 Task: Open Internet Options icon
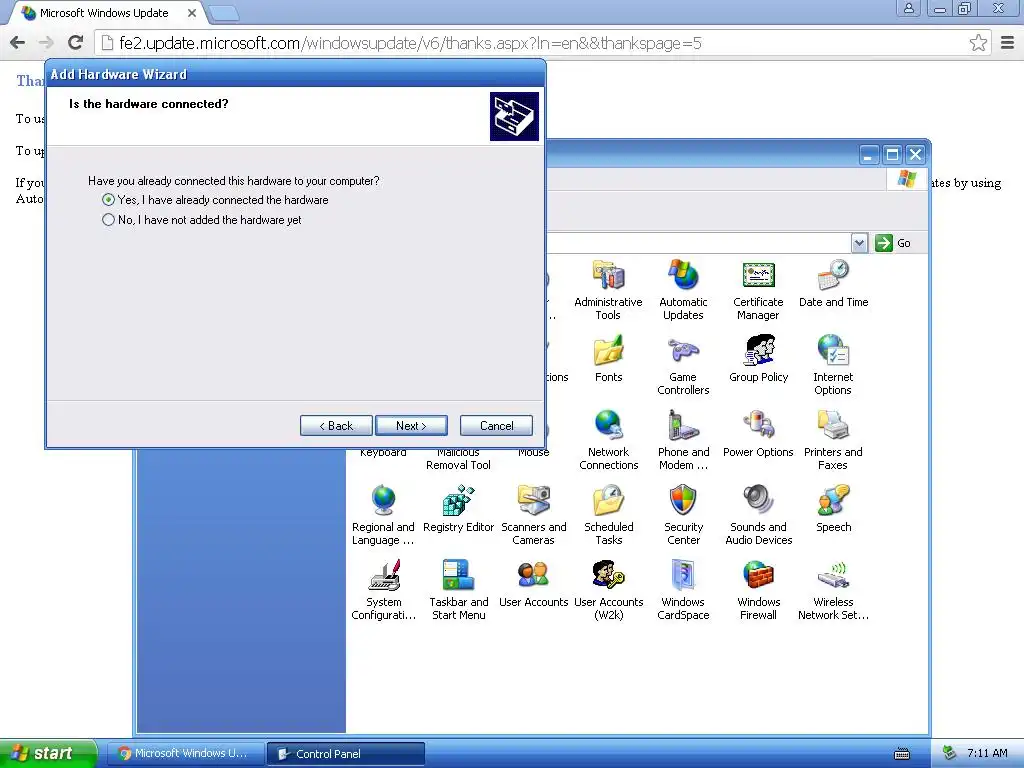coord(833,351)
